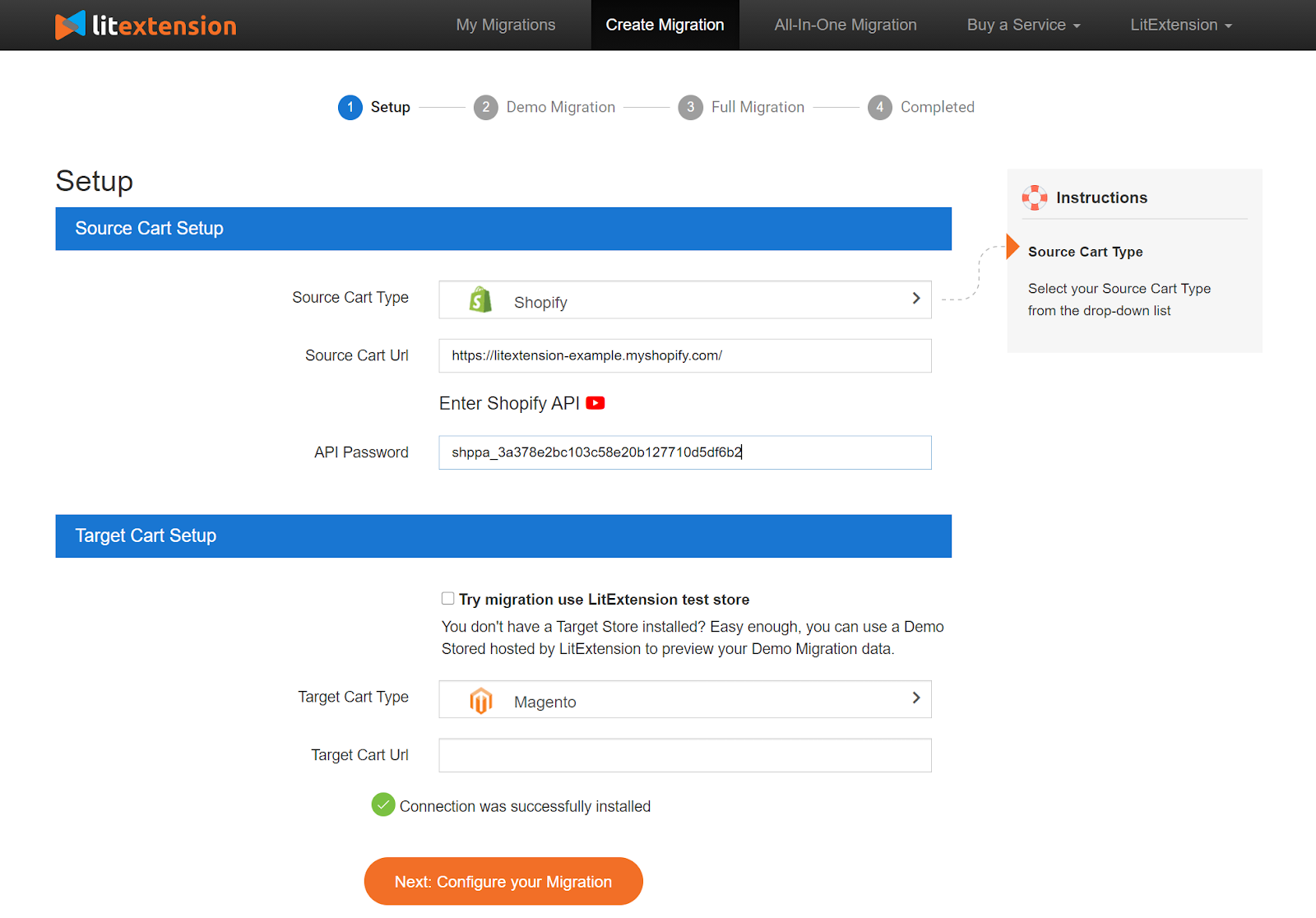Click the demo store description paragraph

coord(693,637)
